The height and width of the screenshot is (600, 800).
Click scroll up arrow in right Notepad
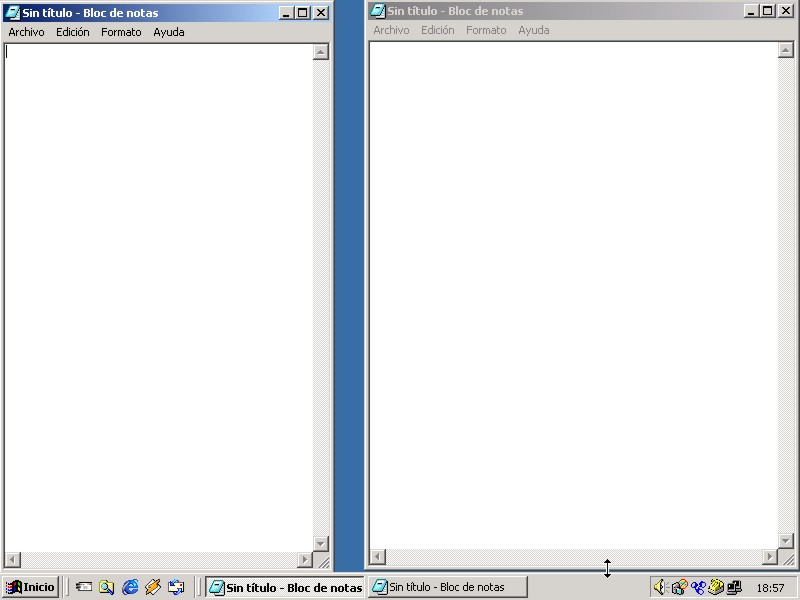tap(786, 50)
